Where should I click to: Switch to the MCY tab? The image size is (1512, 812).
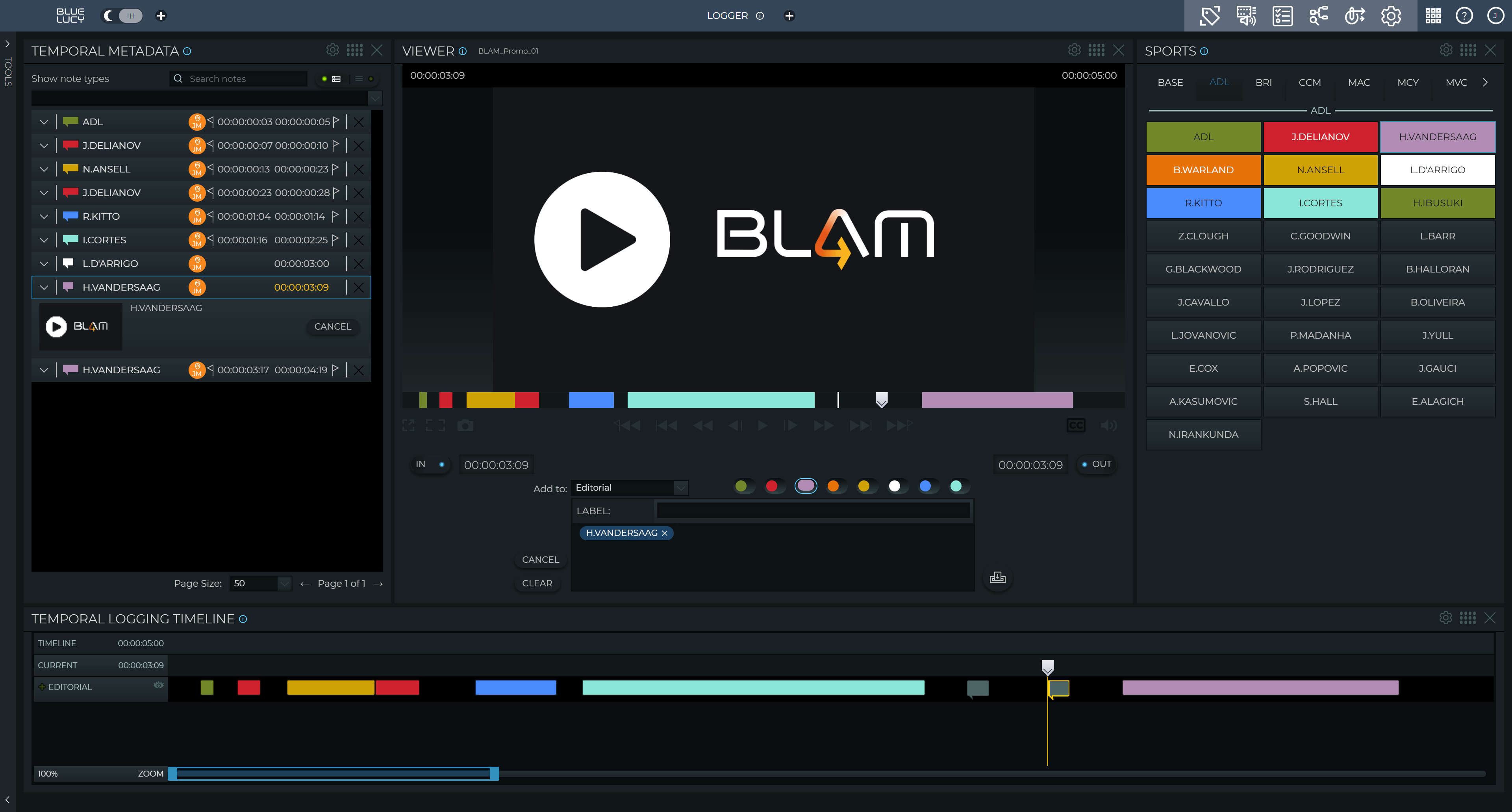[x=1408, y=83]
